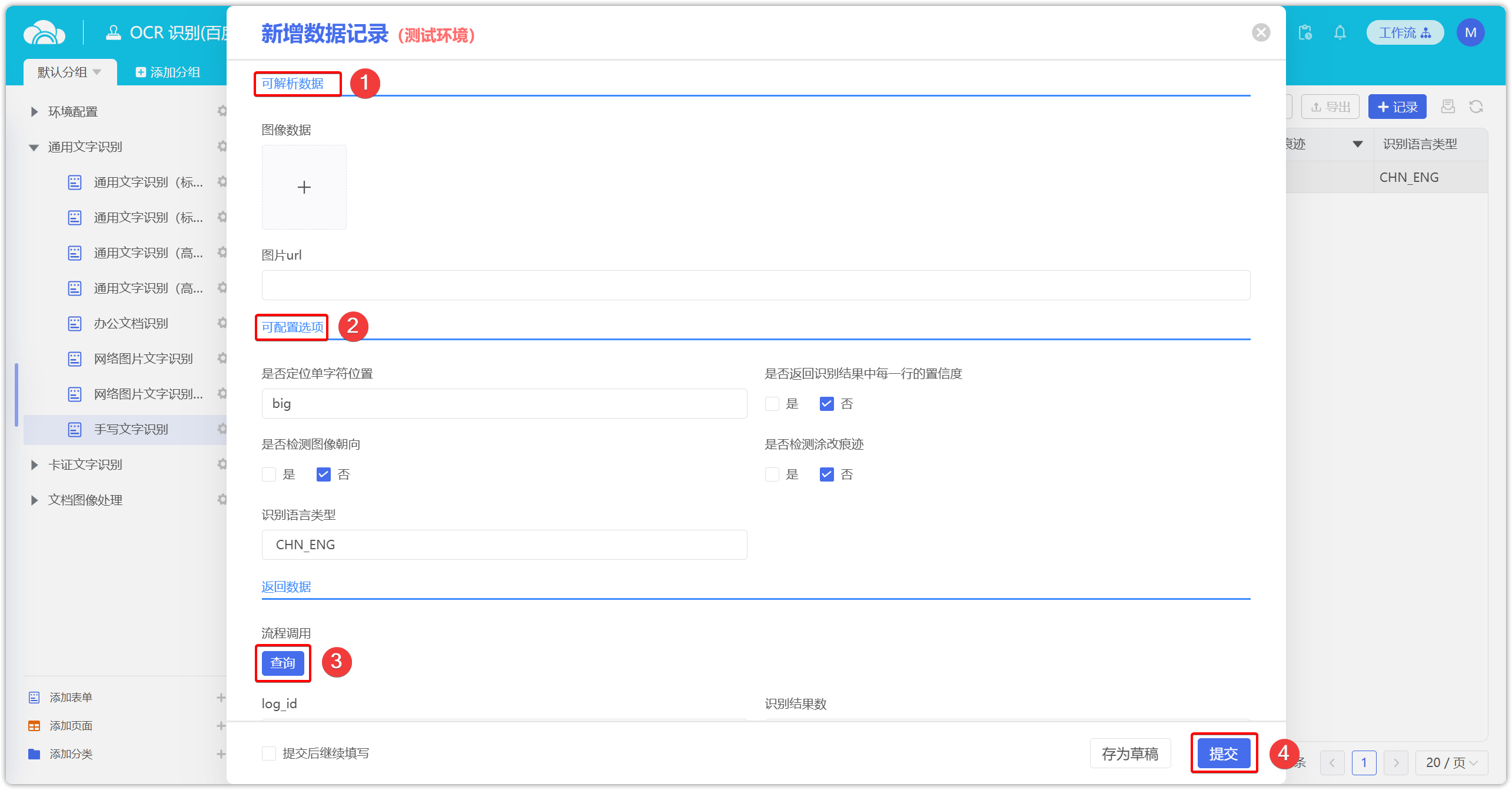This screenshot has height=790, width=1512.
Task: Open settings gear for 通用文字识别 group
Action: (x=222, y=146)
